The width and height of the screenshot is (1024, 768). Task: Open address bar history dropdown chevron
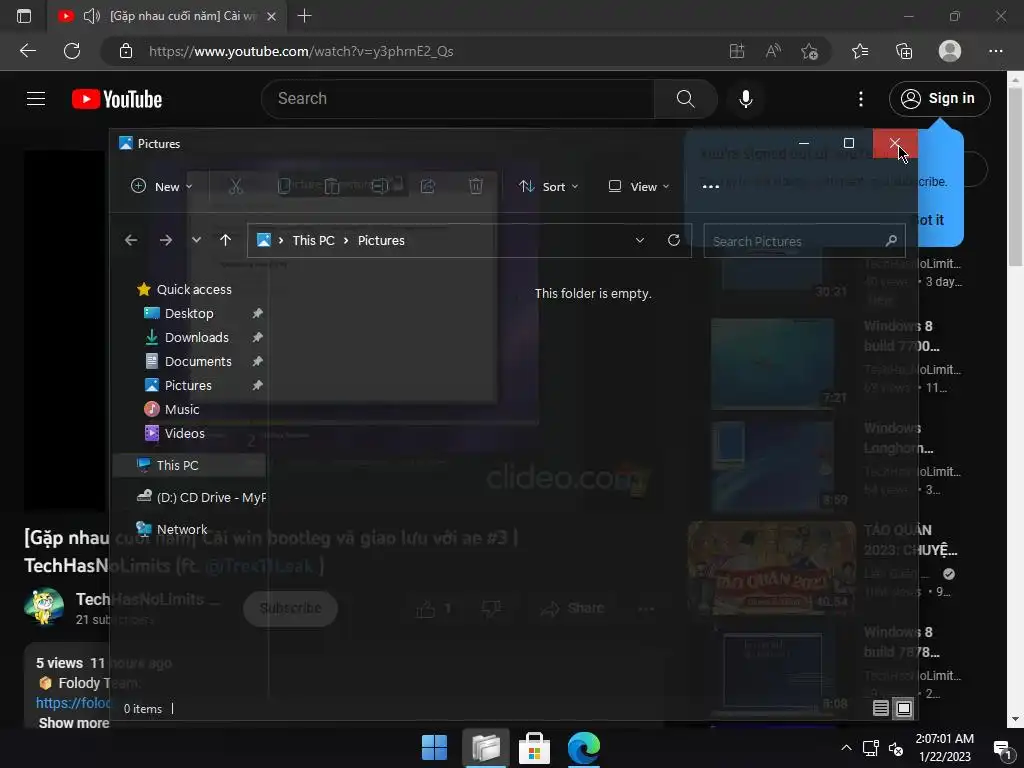tap(640, 240)
